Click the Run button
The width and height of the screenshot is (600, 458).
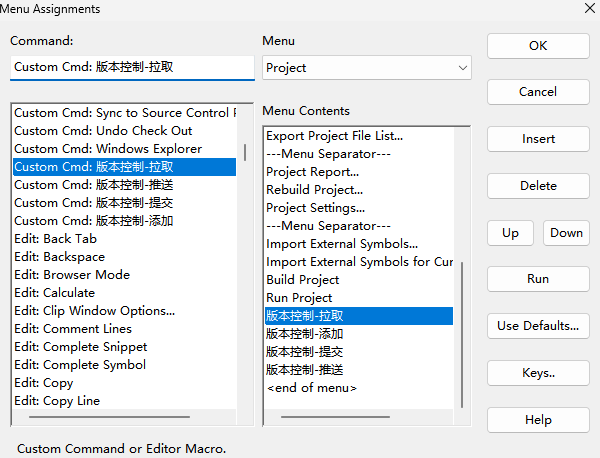[538, 279]
